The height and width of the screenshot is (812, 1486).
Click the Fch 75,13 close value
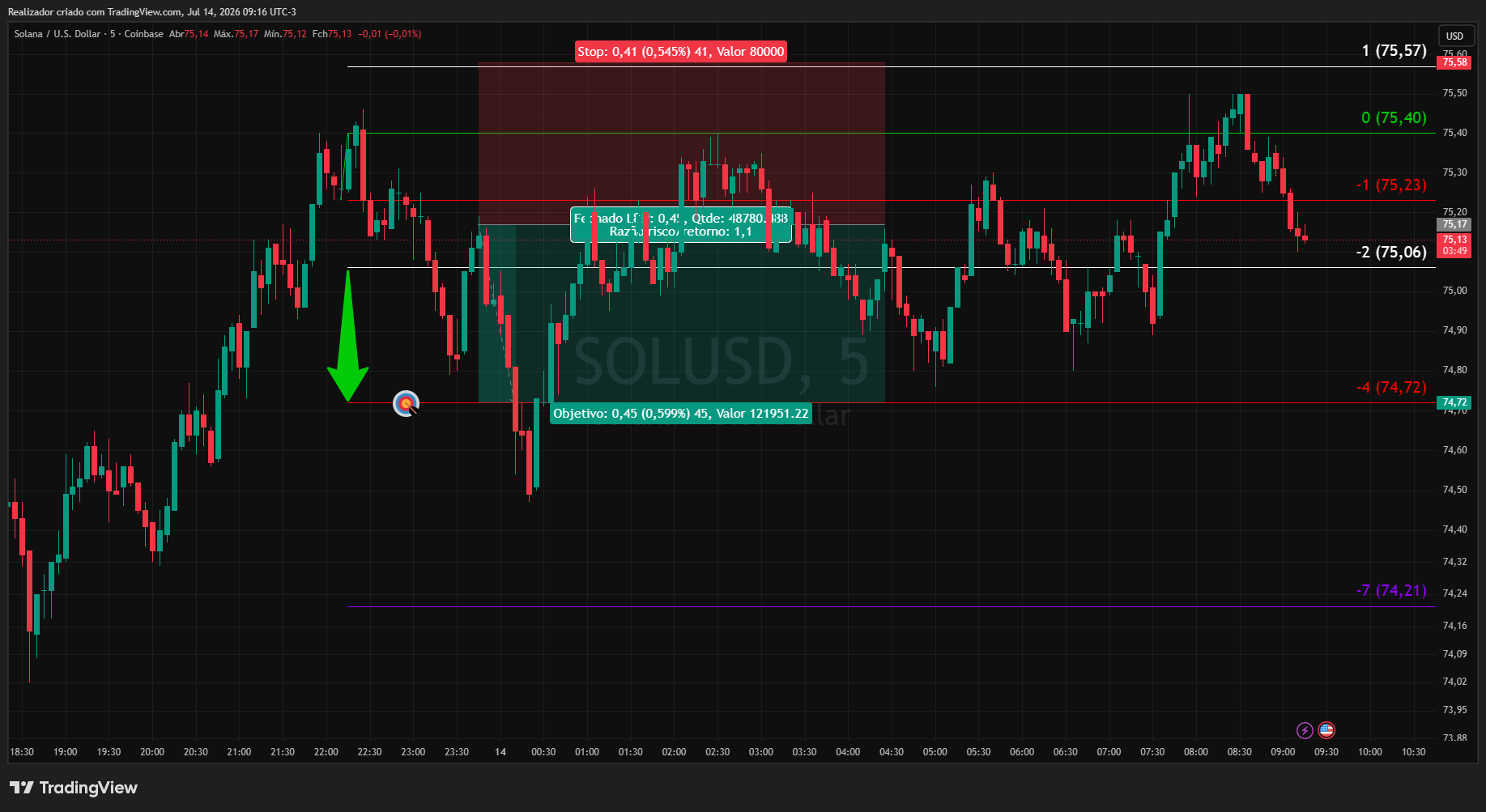tap(332, 34)
